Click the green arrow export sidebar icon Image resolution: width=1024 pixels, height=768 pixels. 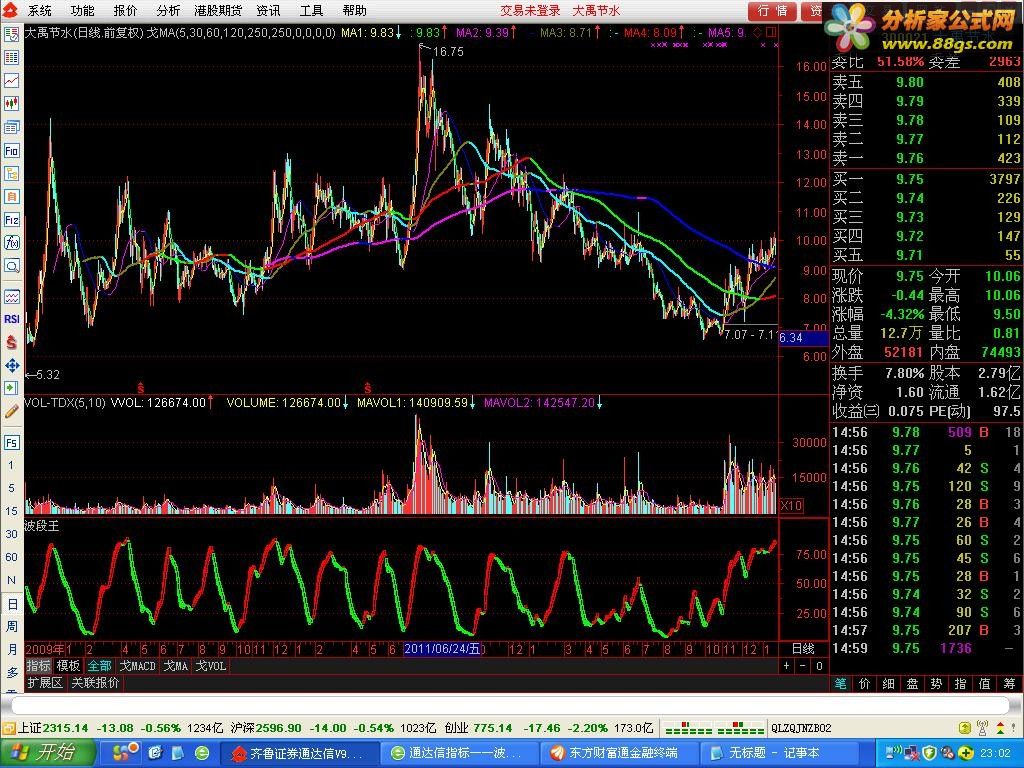(12, 389)
